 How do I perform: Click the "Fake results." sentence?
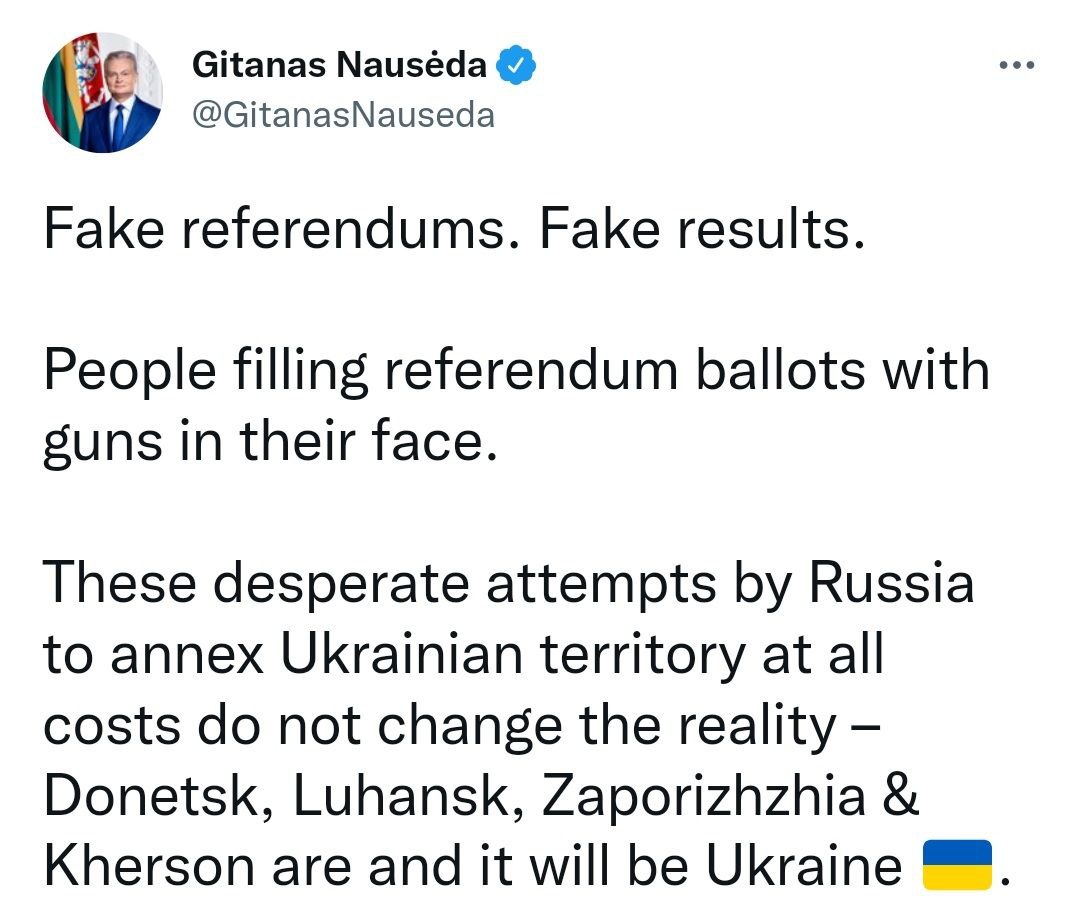[x=700, y=231]
